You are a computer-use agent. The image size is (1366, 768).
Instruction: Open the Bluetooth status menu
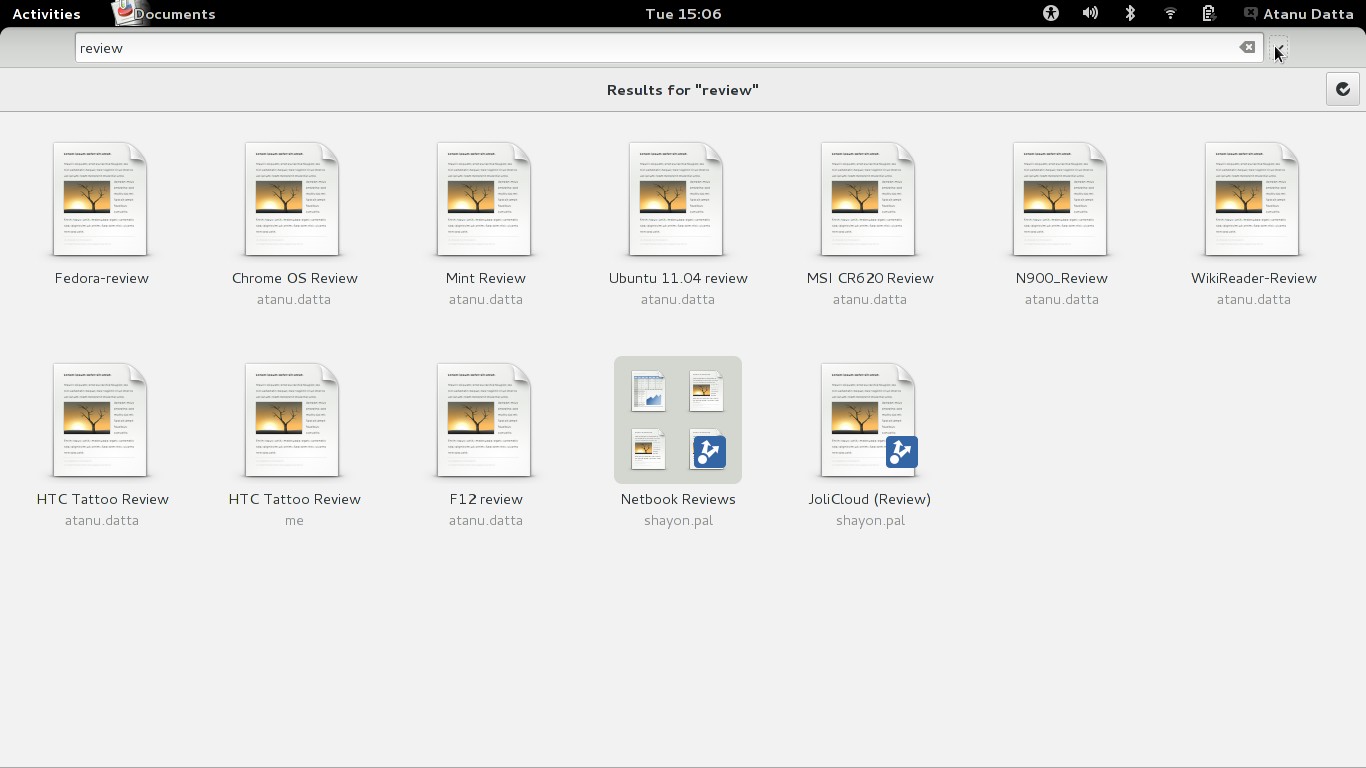click(x=1130, y=13)
